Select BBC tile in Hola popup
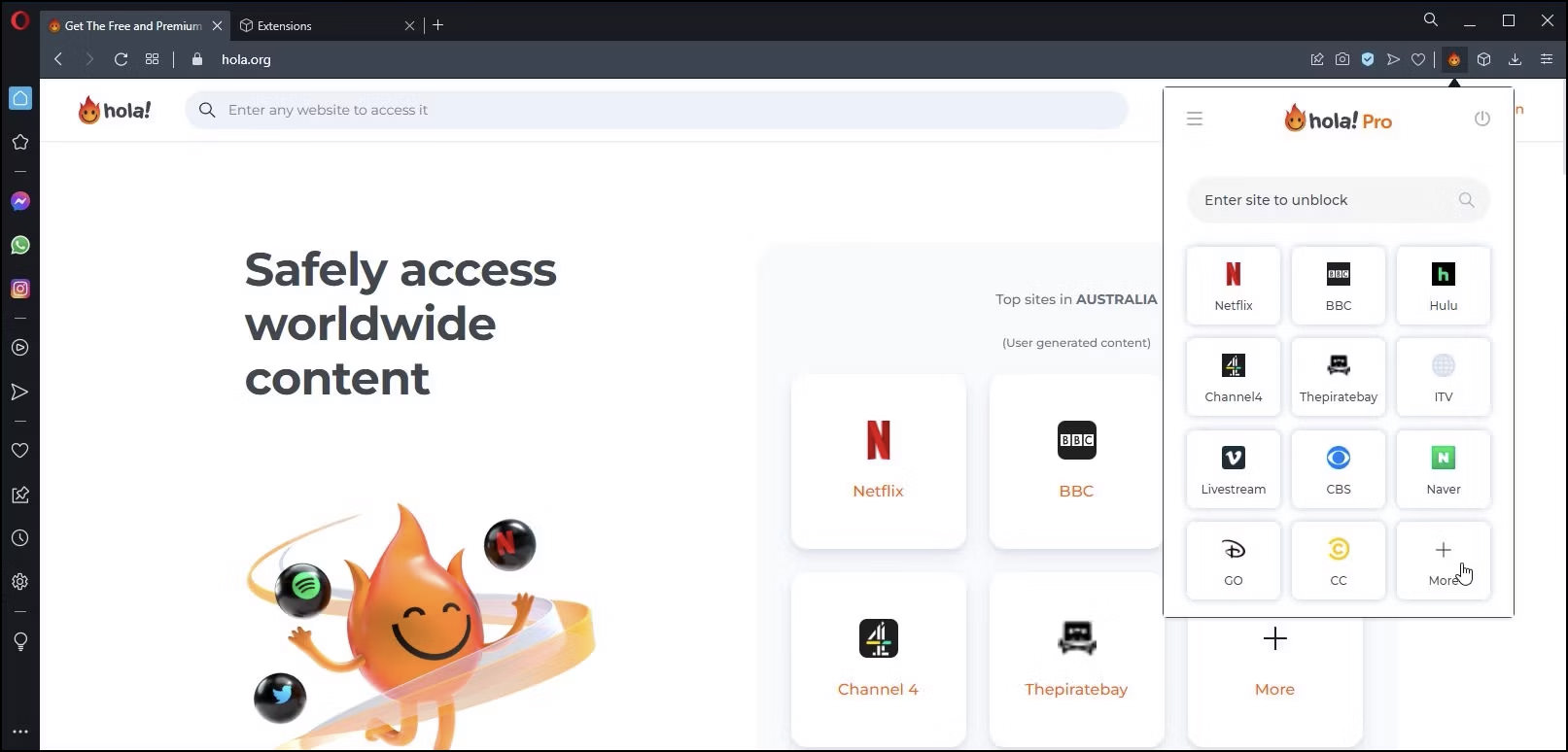This screenshot has width=1568, height=752. click(1339, 286)
